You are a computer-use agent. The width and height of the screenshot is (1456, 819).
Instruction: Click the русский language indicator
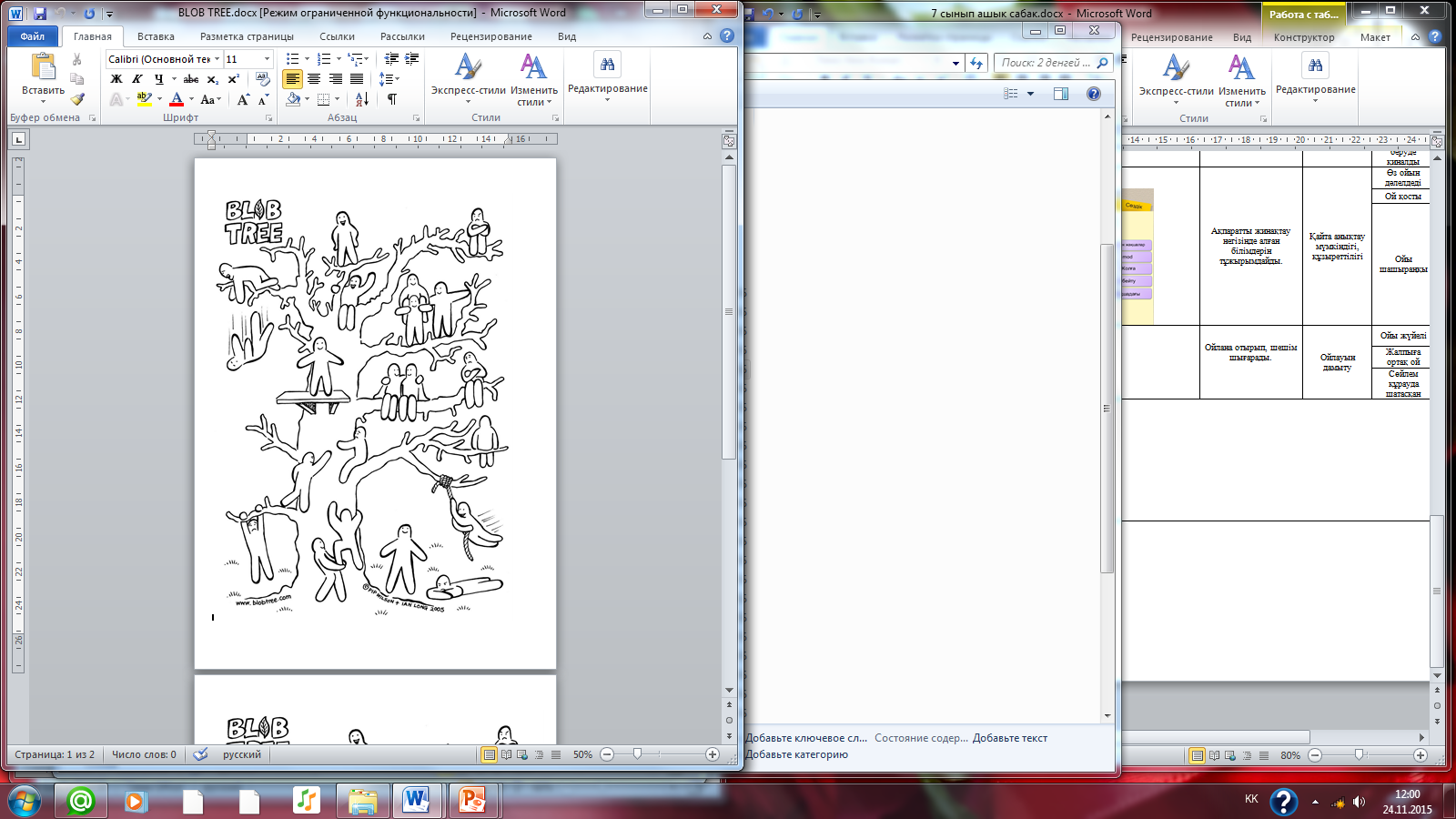[242, 754]
